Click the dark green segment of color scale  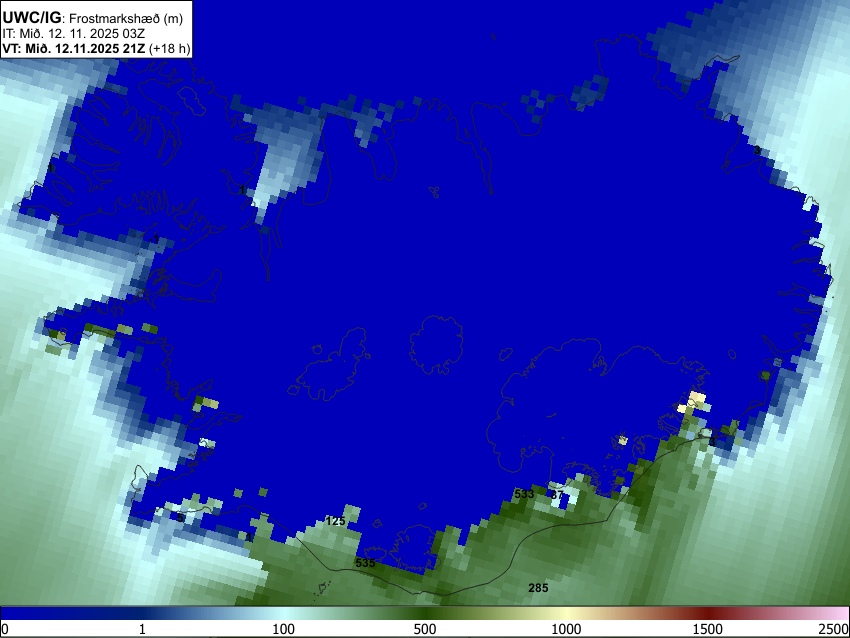click(x=424, y=613)
